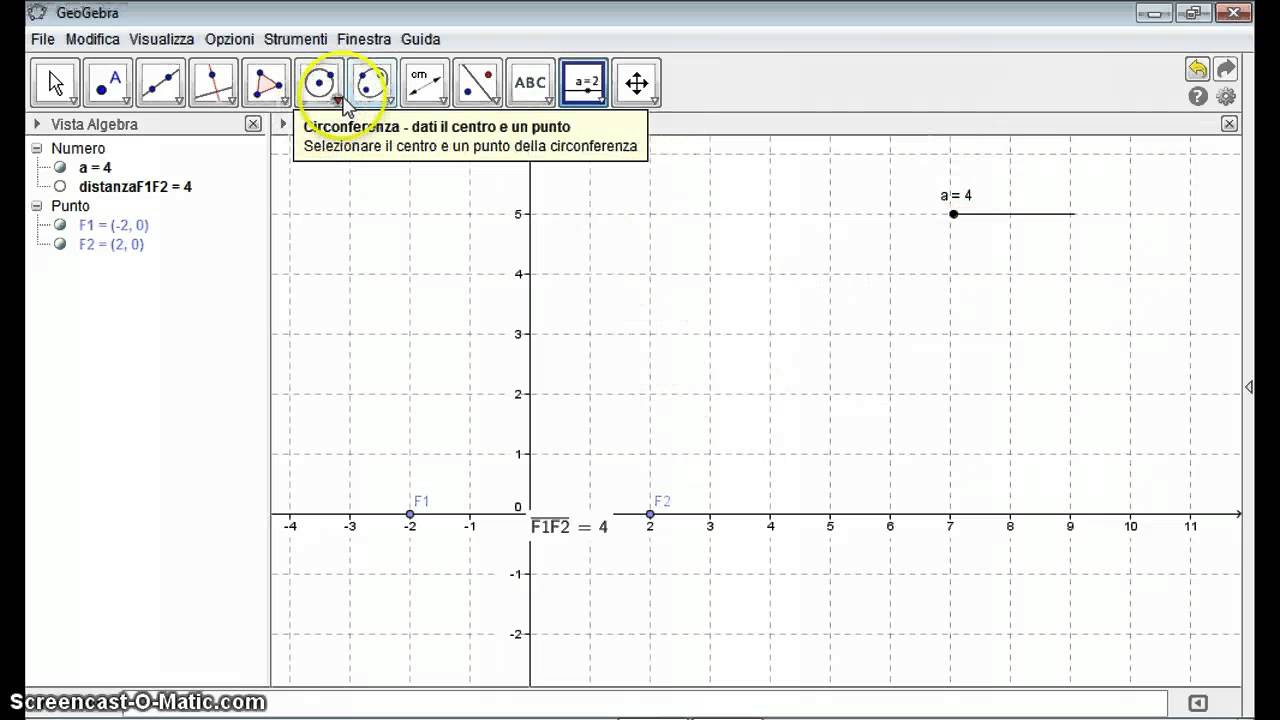Collapse the Numero tree group

[x=37, y=148]
